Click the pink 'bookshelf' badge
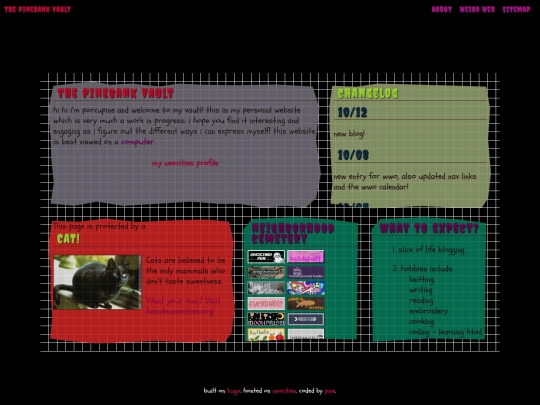540x405 pixels. [305, 257]
